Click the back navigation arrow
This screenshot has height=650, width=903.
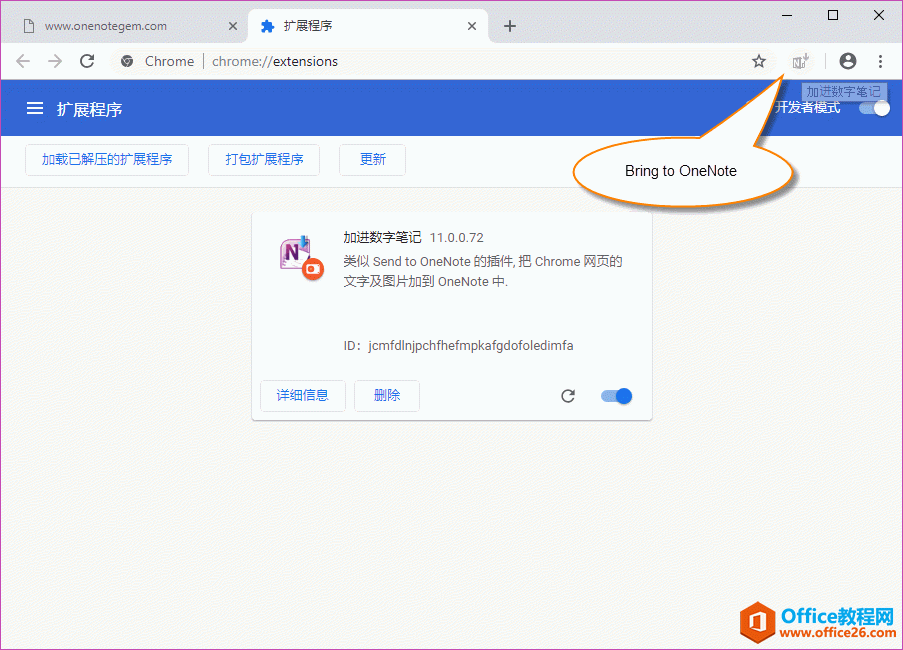click(23, 61)
